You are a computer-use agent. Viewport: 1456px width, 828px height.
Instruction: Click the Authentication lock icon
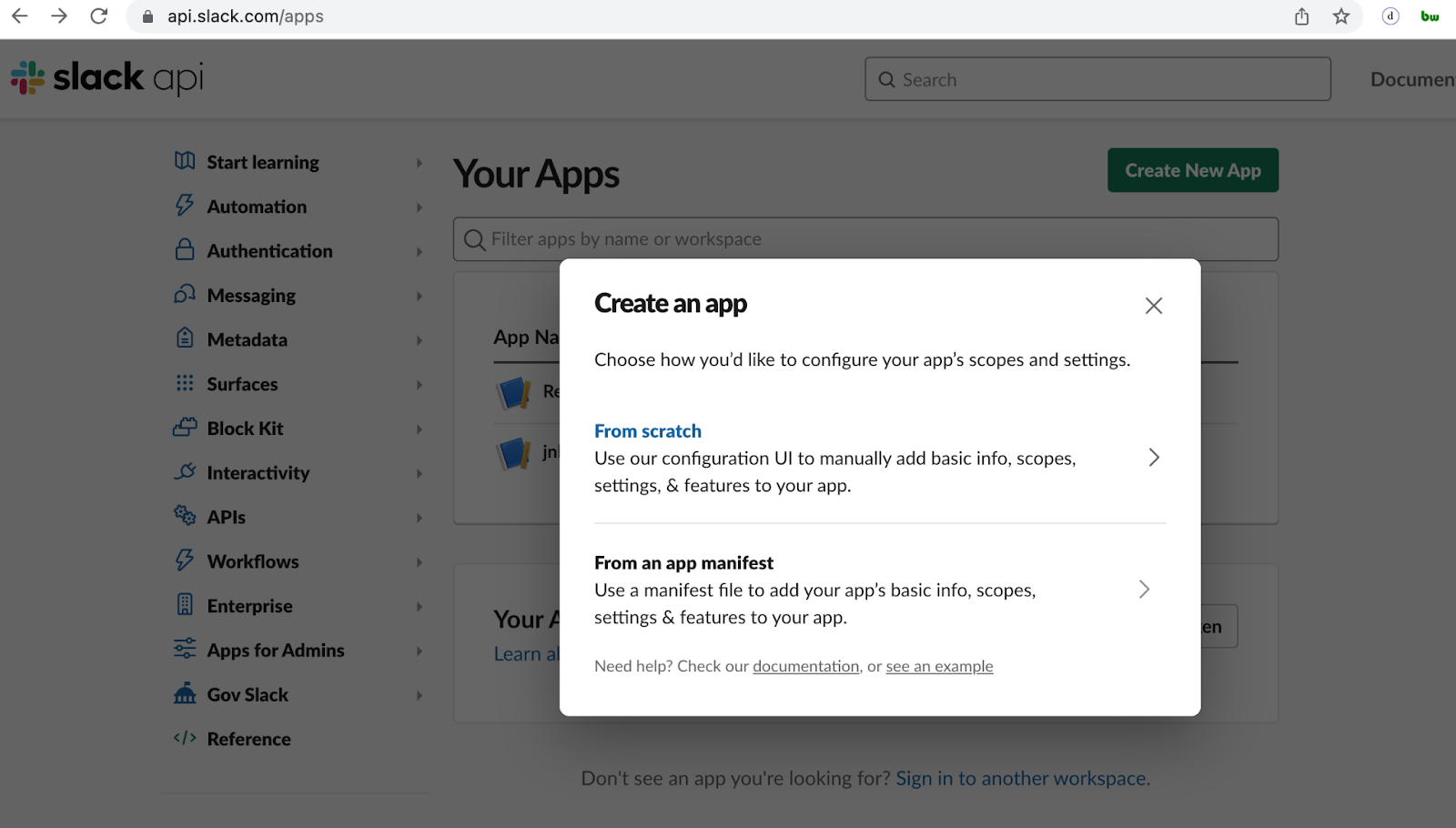coord(185,249)
